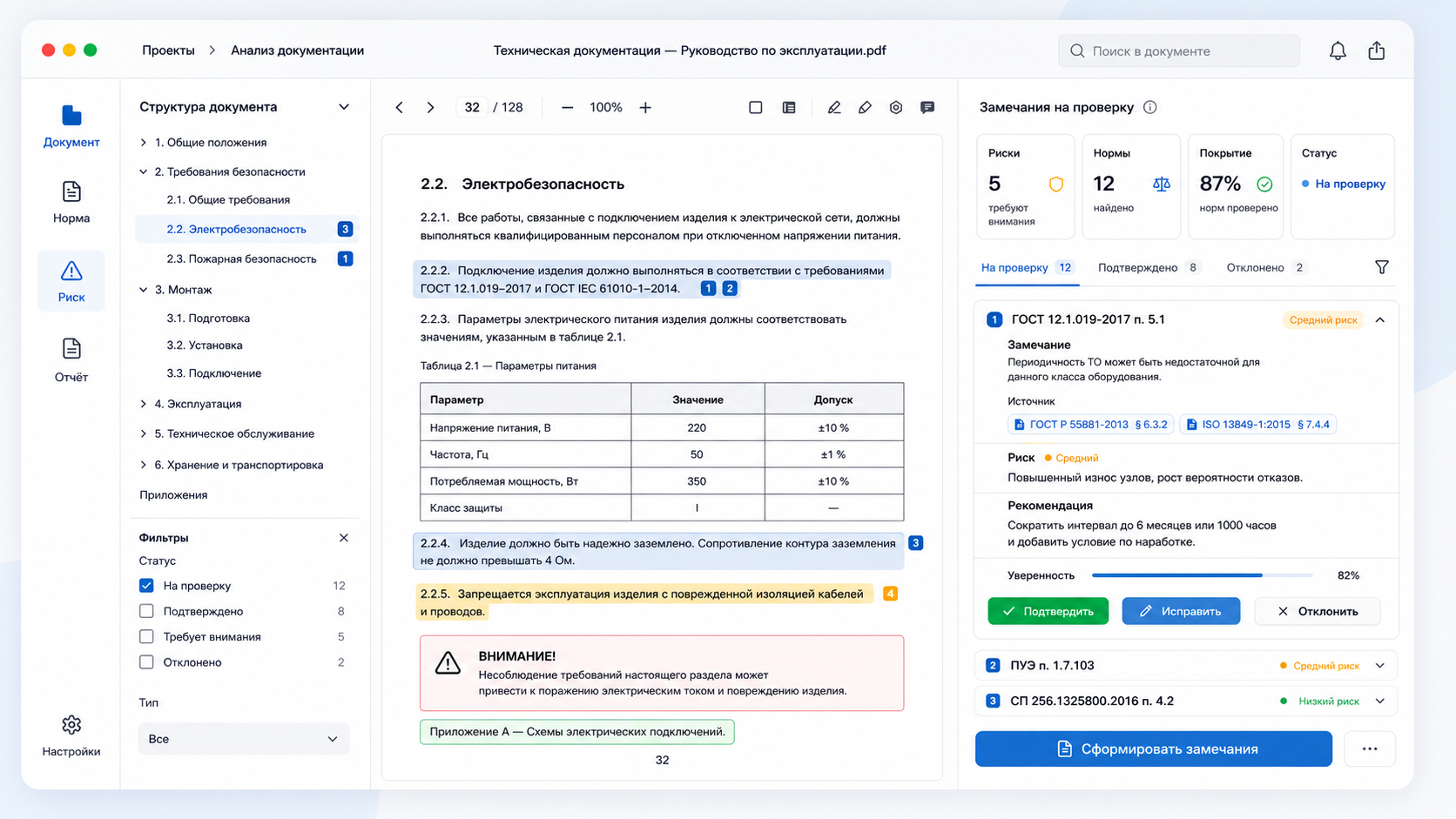
Task: Expand the ПУЭ п. 1.7.103 remark
Action: click(1380, 666)
